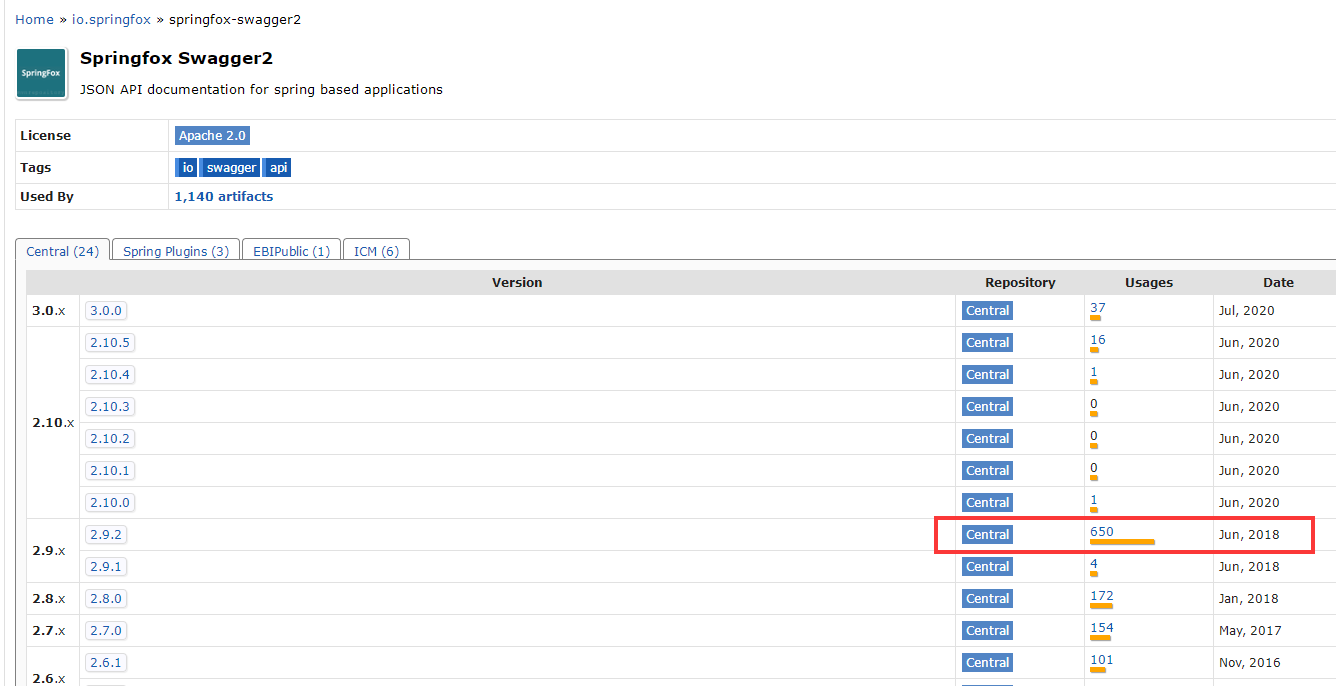Switch to the Spring Plugins (3) tab
The height and width of the screenshot is (686, 1336).
(x=175, y=252)
